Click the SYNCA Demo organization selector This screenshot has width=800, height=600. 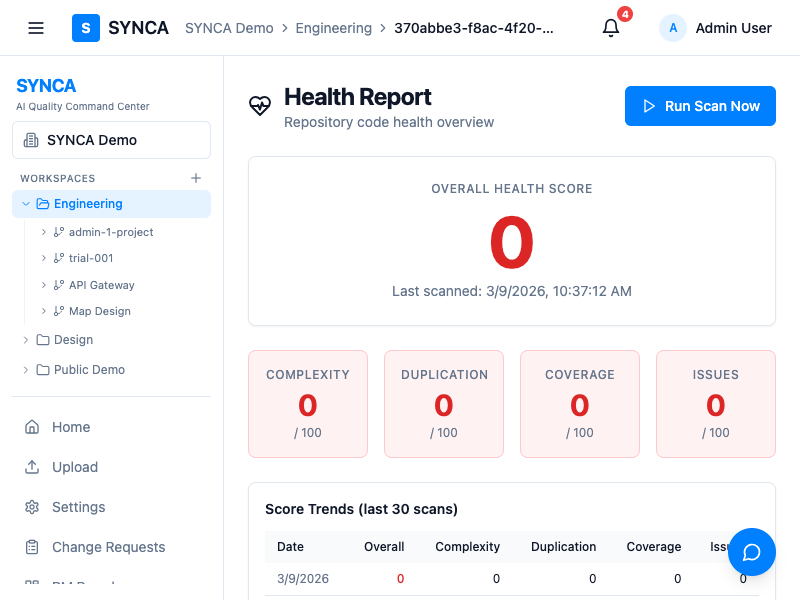click(111, 140)
